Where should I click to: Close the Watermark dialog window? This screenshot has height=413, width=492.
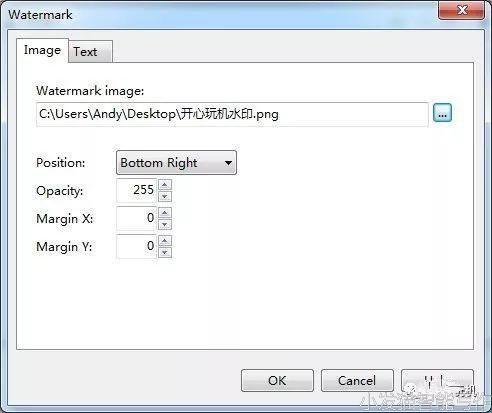[x=462, y=10]
